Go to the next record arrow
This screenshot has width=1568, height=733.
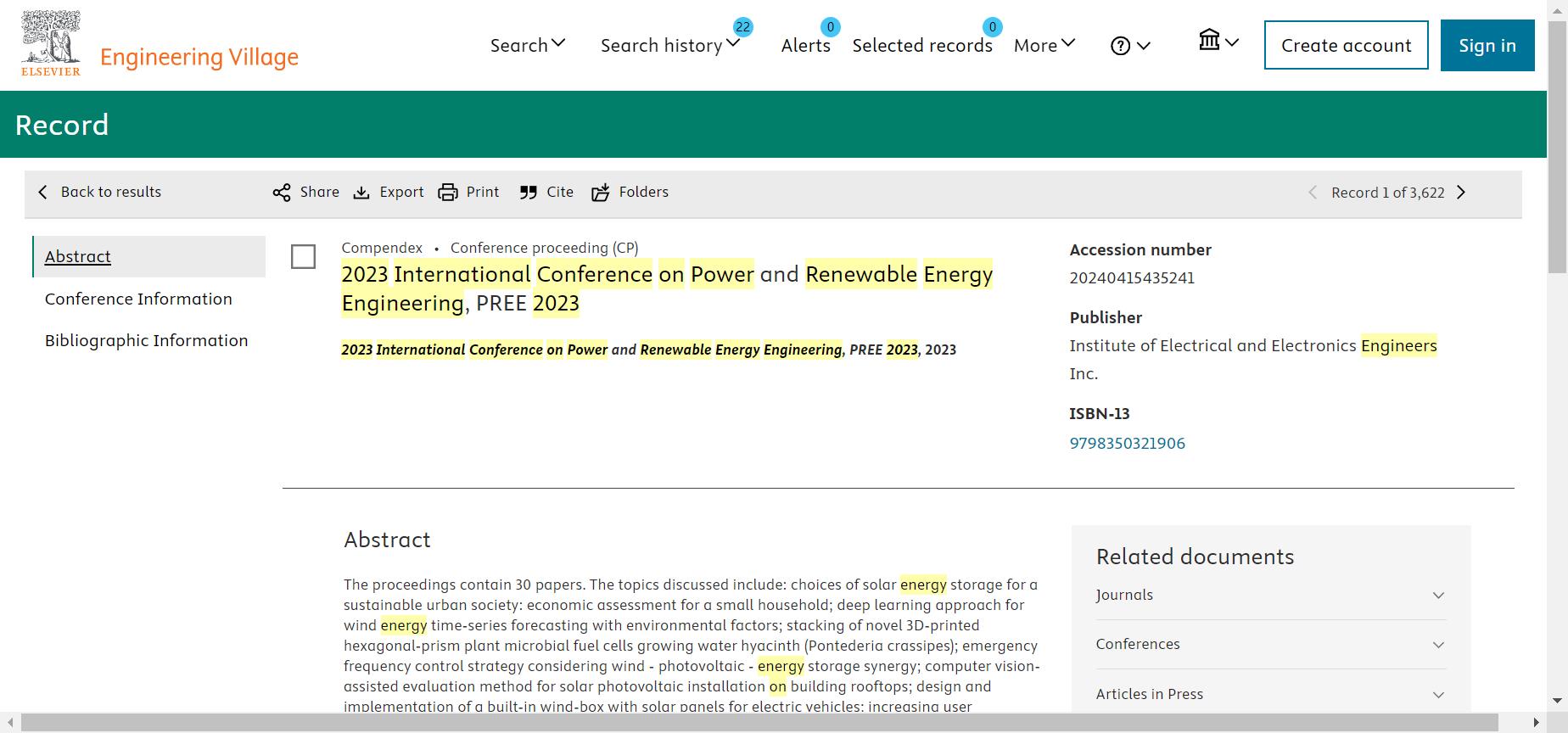1461,193
